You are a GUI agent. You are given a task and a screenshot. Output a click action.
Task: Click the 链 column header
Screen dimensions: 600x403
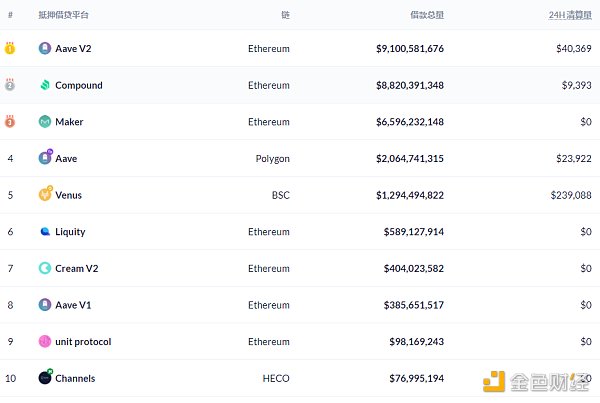[285, 15]
